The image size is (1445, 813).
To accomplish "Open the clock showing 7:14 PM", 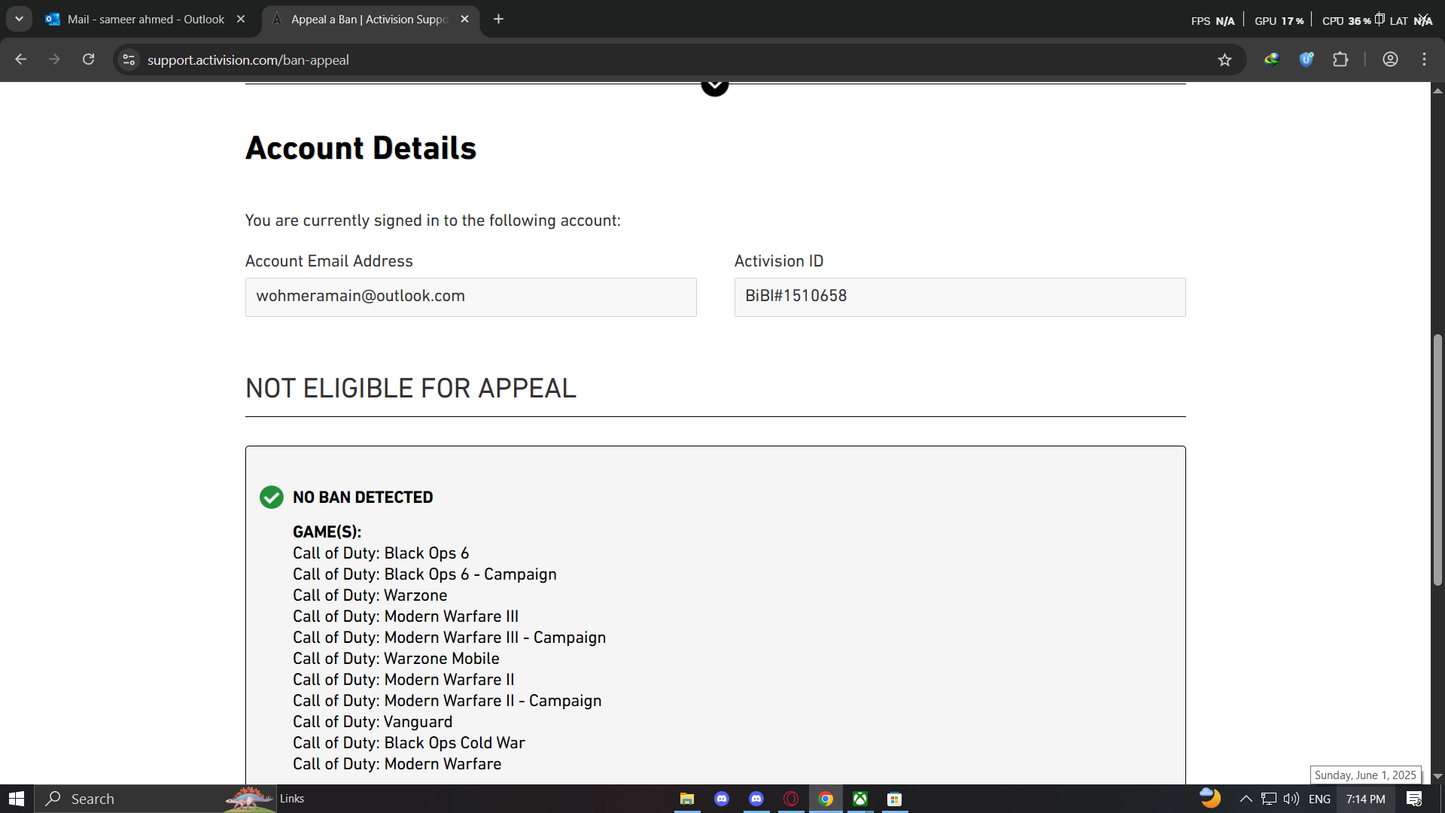I will pos(1365,799).
